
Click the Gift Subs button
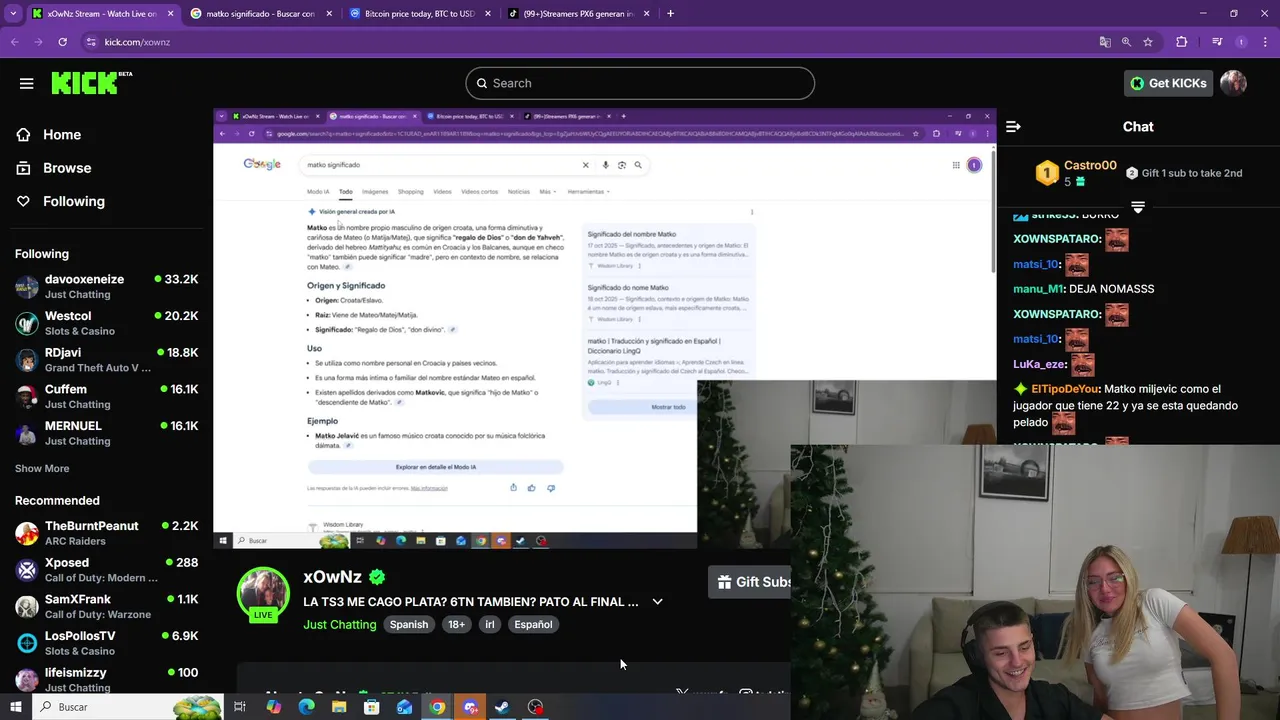752,582
